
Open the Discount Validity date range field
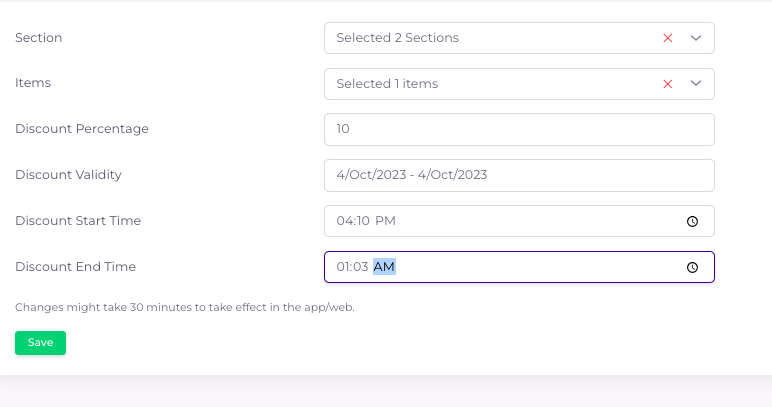click(x=519, y=175)
